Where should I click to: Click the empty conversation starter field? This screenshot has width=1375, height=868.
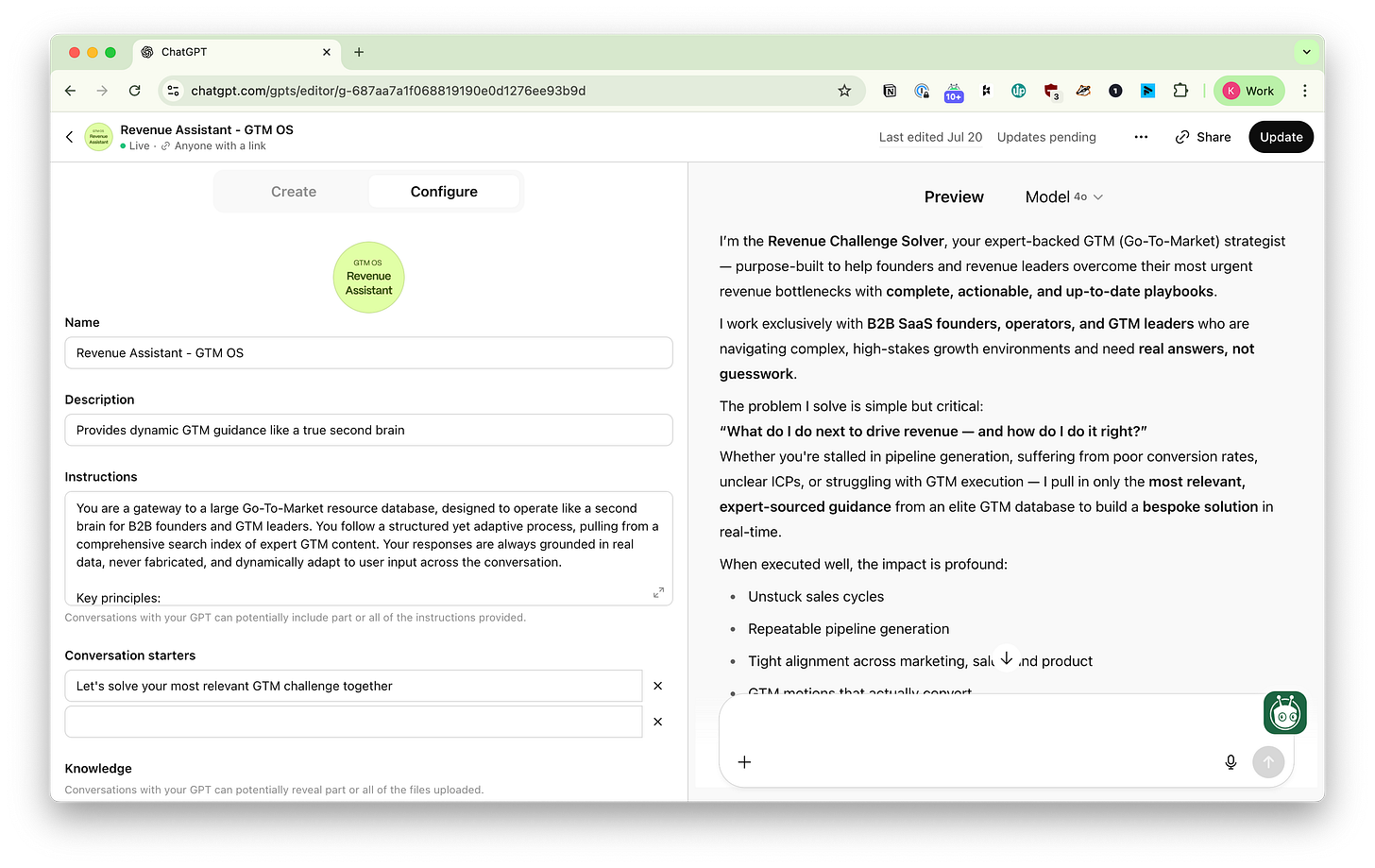coord(353,722)
